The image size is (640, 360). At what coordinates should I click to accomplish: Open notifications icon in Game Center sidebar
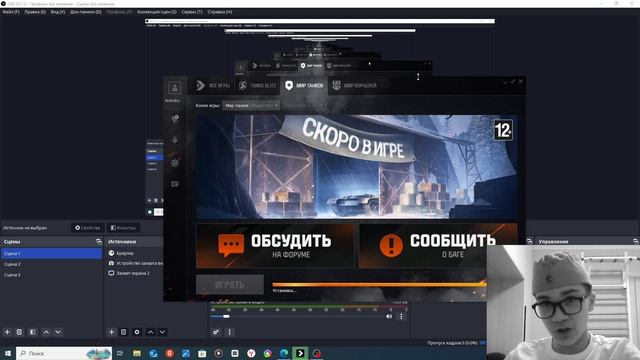[x=175, y=118]
